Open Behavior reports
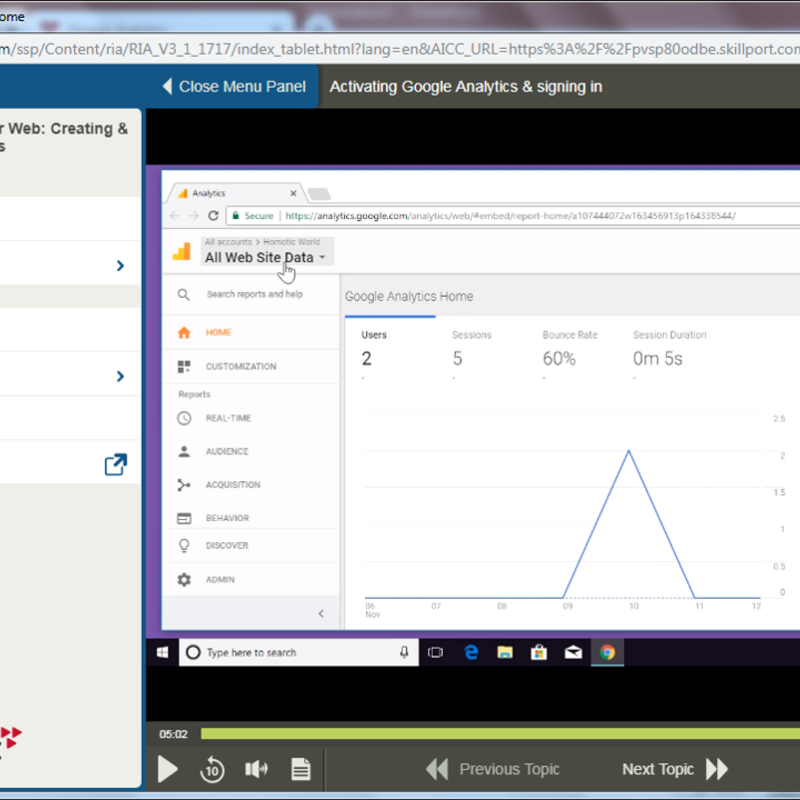The height and width of the screenshot is (800, 800). tap(251, 518)
